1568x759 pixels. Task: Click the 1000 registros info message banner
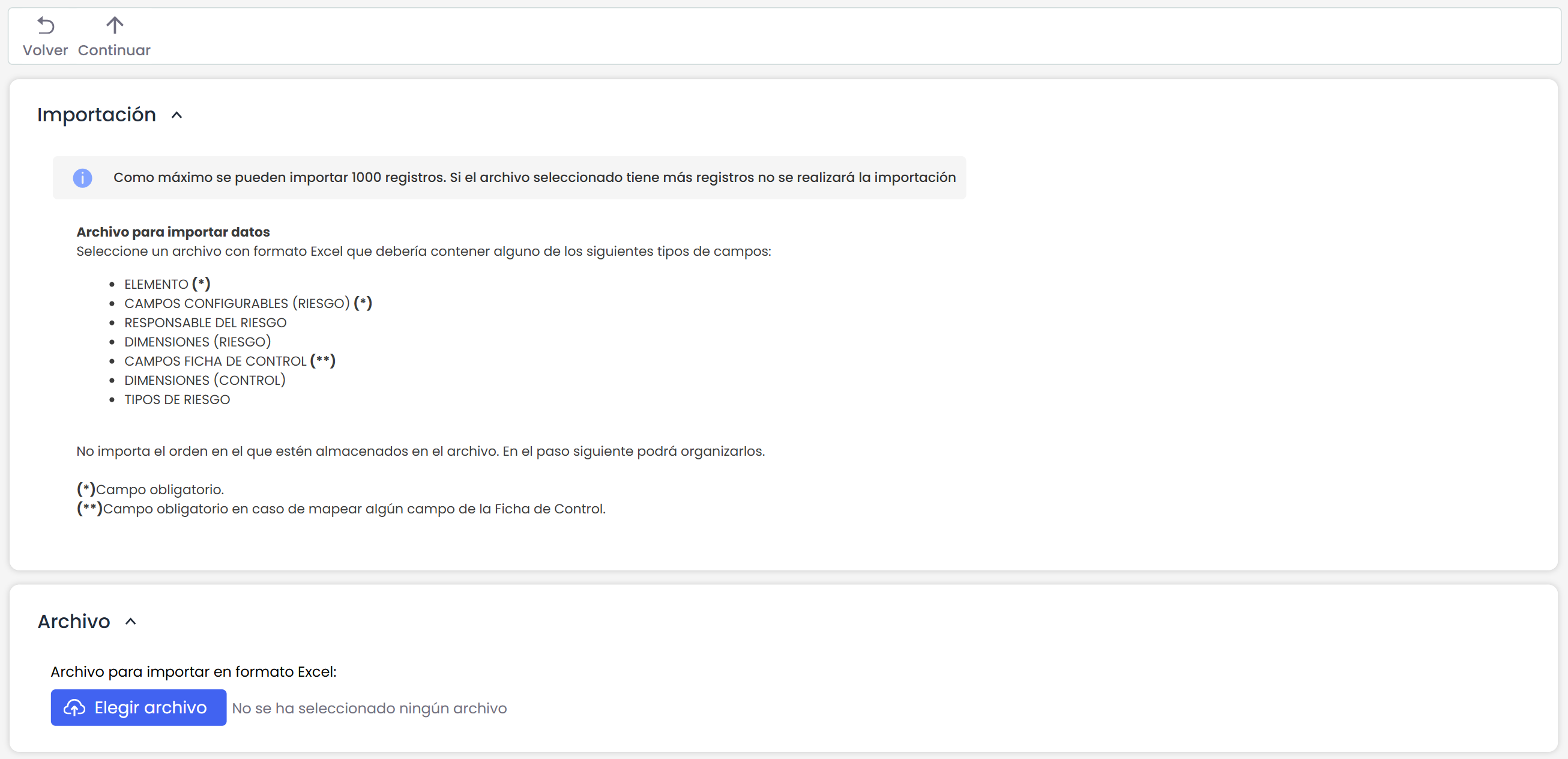tap(510, 178)
